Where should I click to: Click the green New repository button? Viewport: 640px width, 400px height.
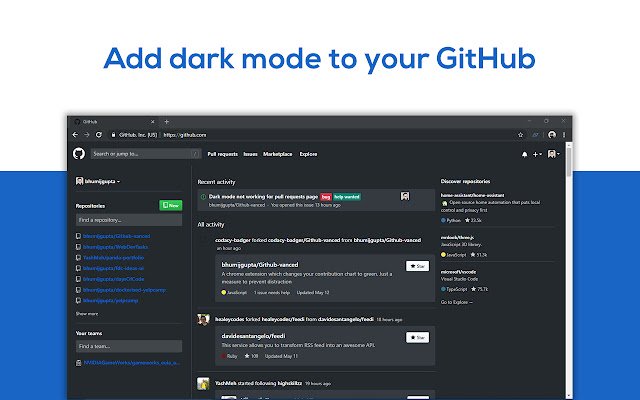171,205
